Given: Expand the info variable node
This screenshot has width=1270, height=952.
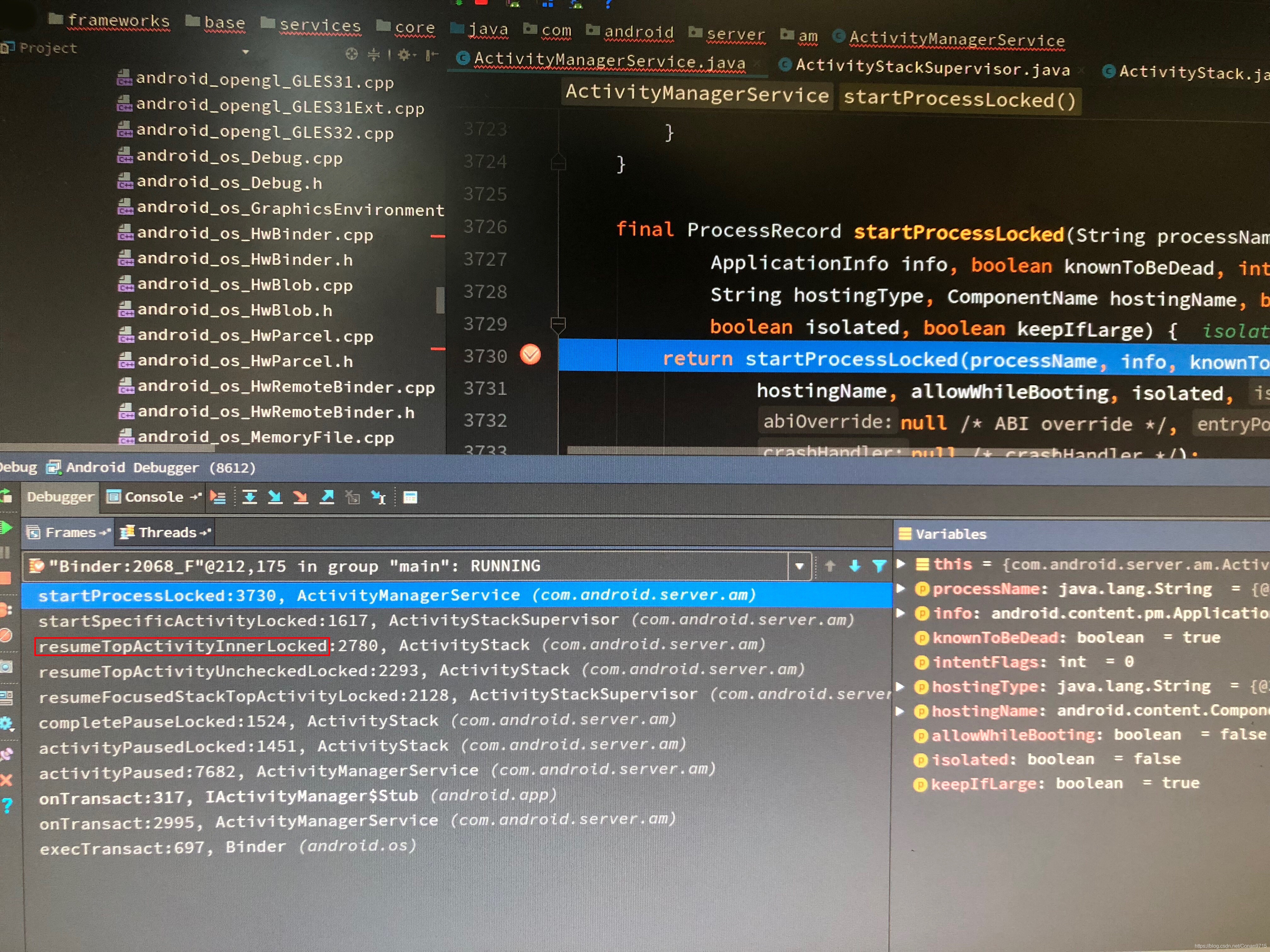Looking at the screenshot, I should pyautogui.click(x=901, y=613).
